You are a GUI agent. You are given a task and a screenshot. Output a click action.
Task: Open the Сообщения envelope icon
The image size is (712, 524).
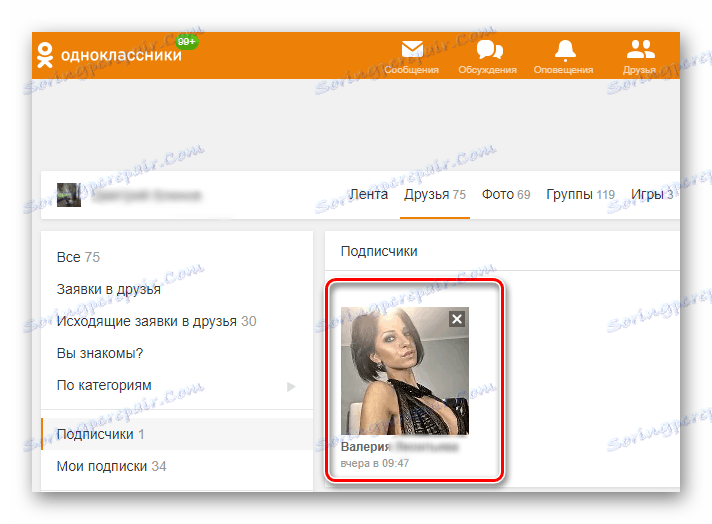[412, 49]
